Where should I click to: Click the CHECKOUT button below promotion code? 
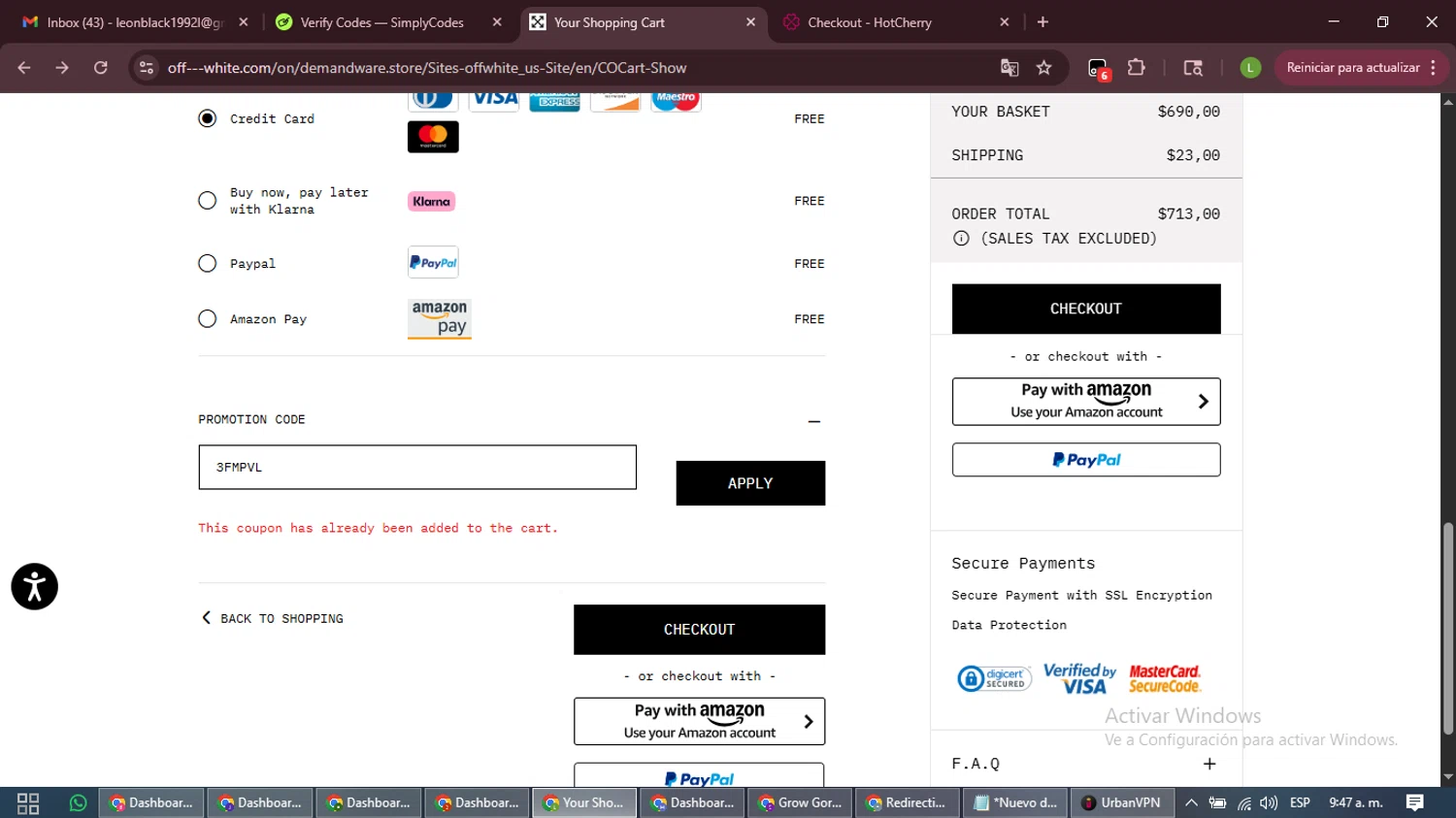point(699,630)
